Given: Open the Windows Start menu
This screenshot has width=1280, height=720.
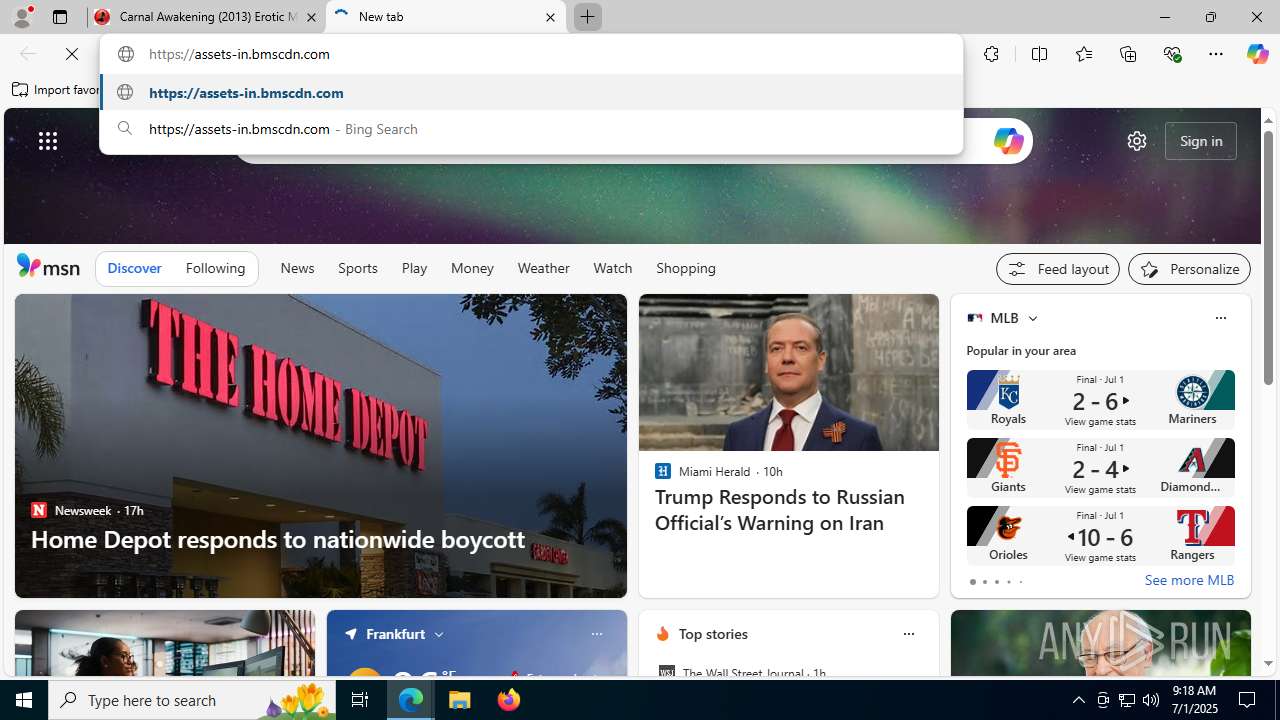Looking at the screenshot, I should (x=24, y=700).
